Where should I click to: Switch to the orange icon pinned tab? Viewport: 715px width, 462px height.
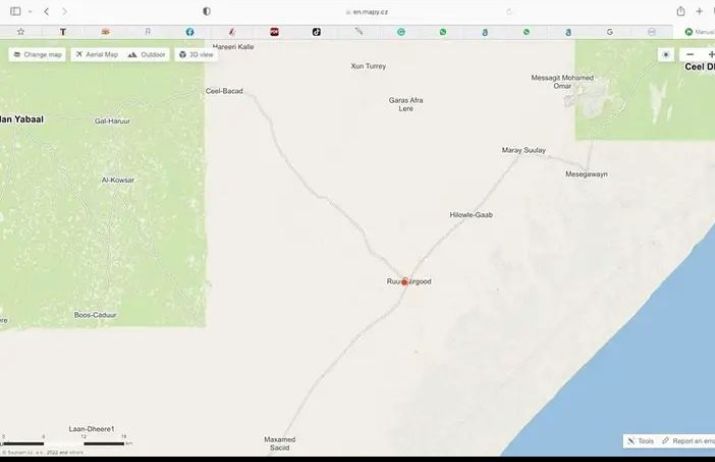(105, 31)
